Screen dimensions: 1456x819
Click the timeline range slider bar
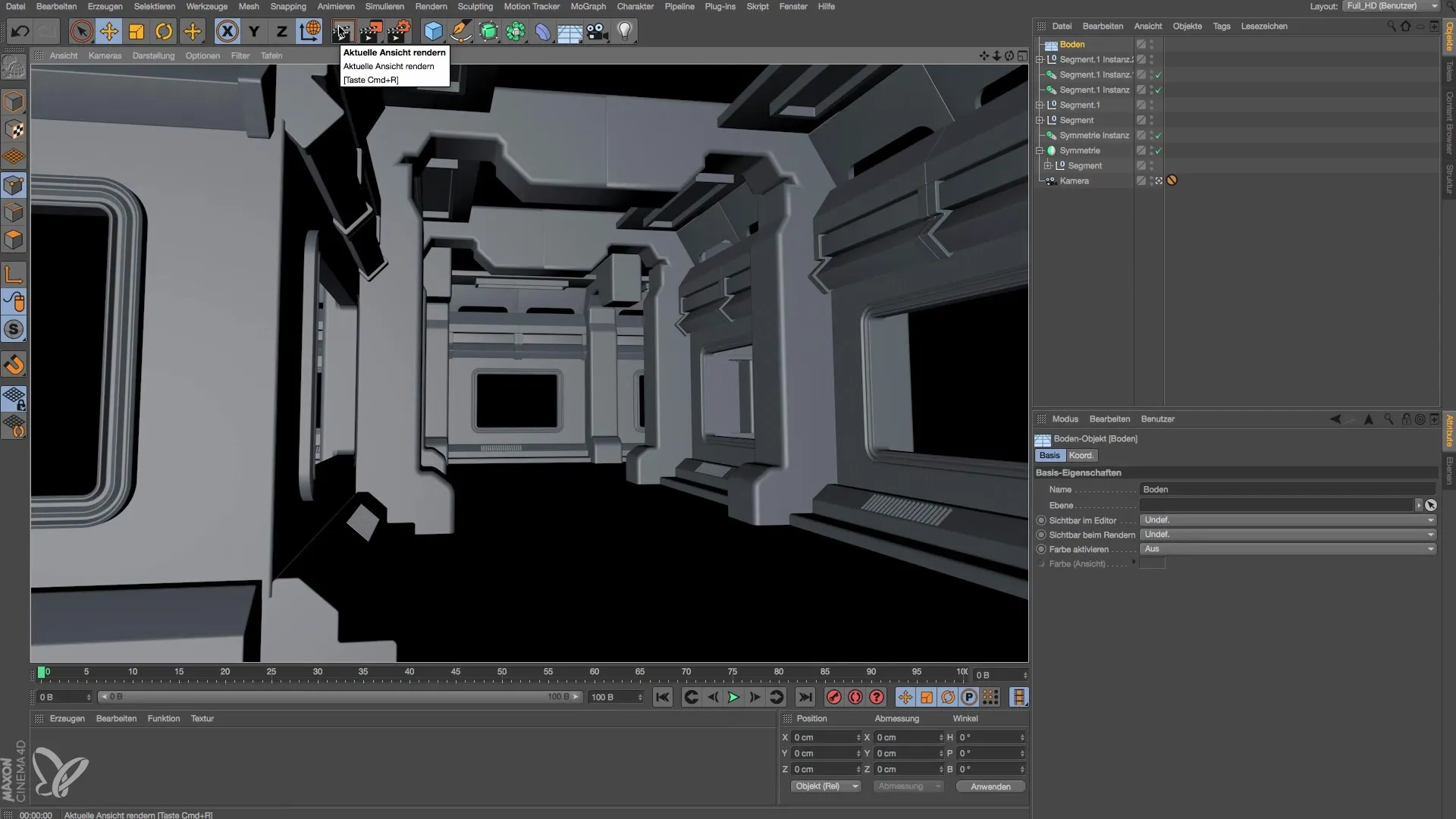coord(341,697)
